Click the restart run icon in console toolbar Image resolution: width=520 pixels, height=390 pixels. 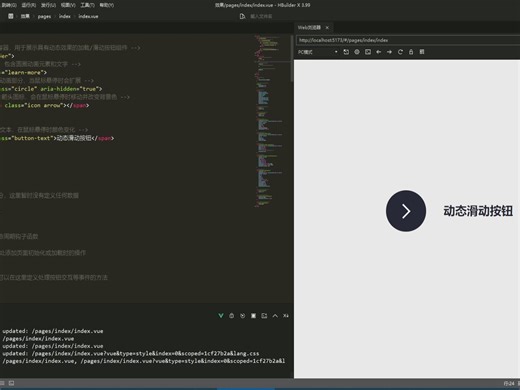point(242,316)
